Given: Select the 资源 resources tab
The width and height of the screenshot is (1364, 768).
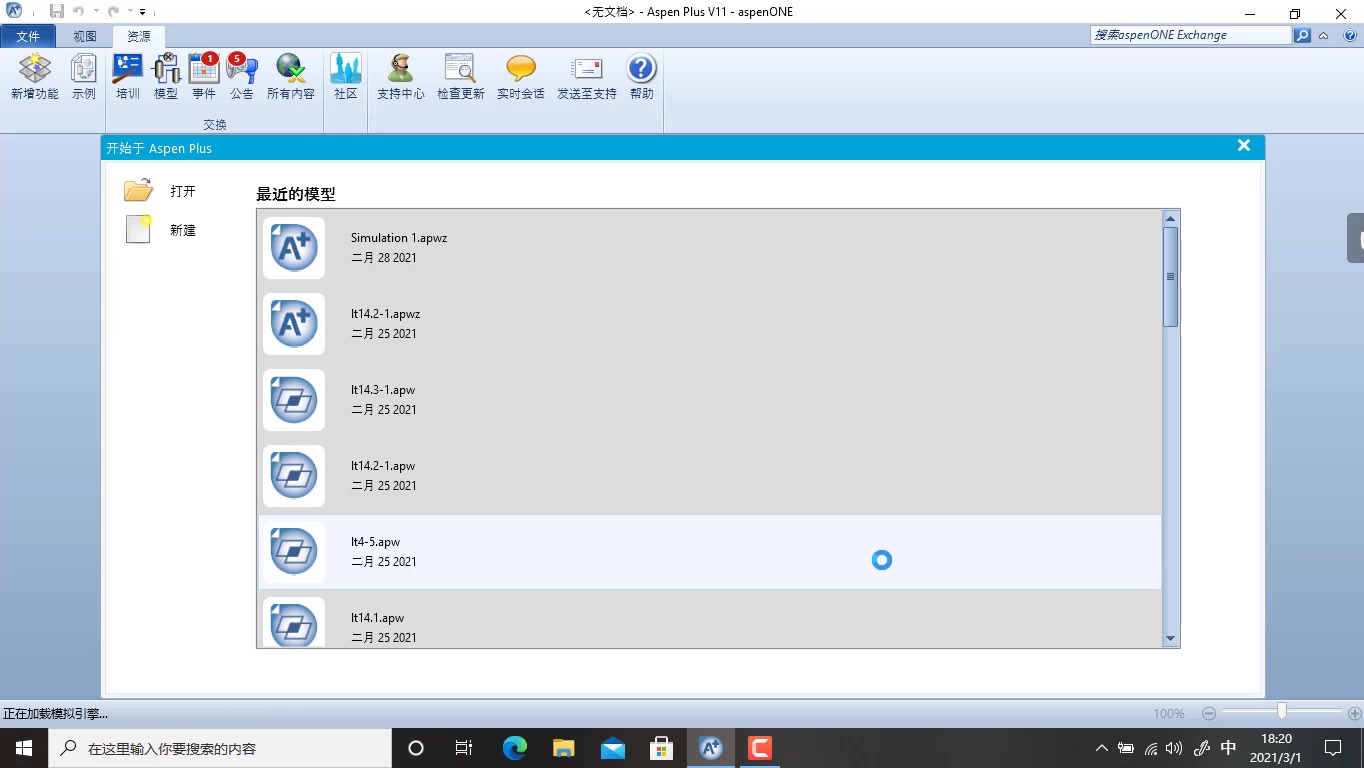Looking at the screenshot, I should coord(139,36).
